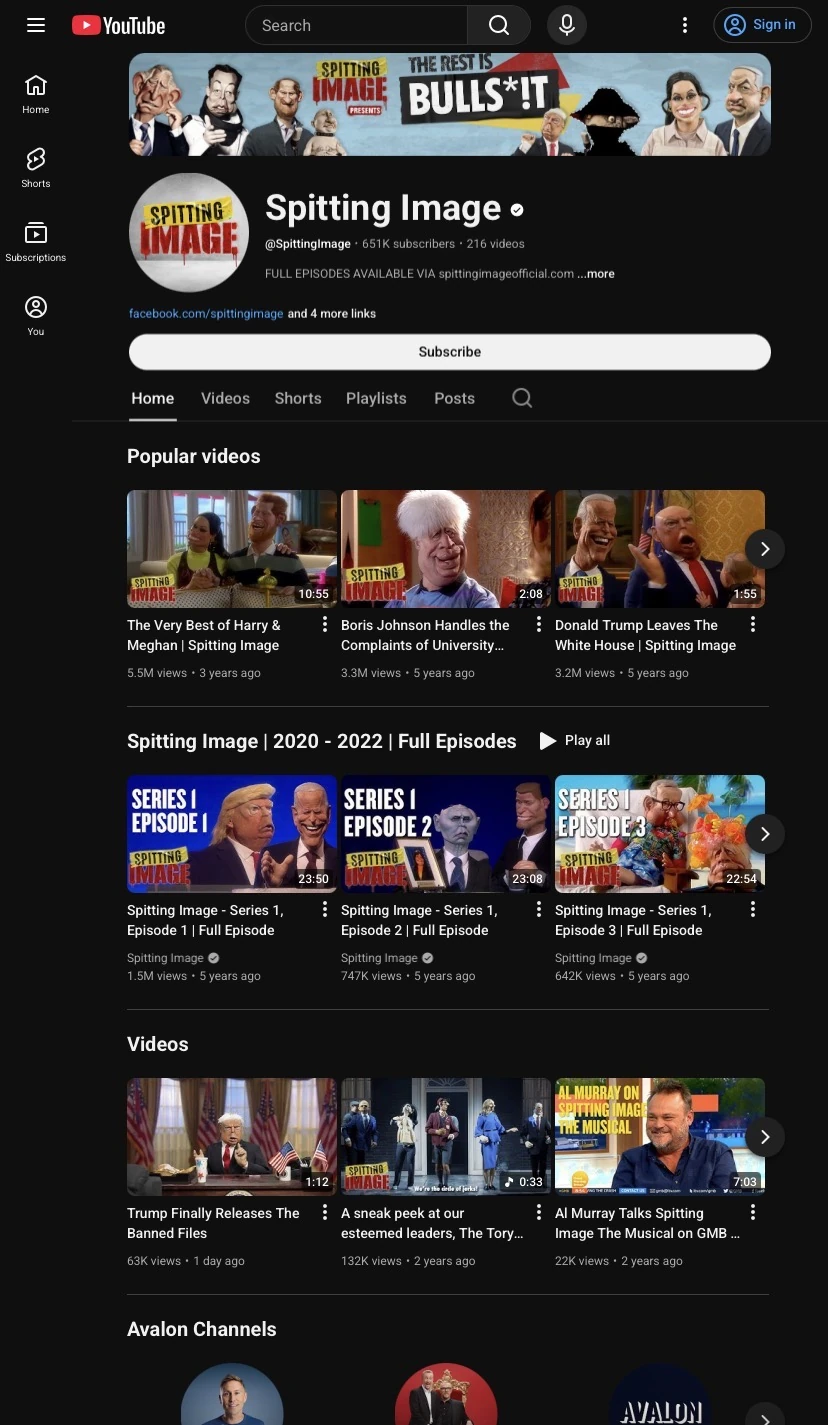The width and height of the screenshot is (828, 1425).
Task: Open the Playlists tab
Action: (376, 397)
